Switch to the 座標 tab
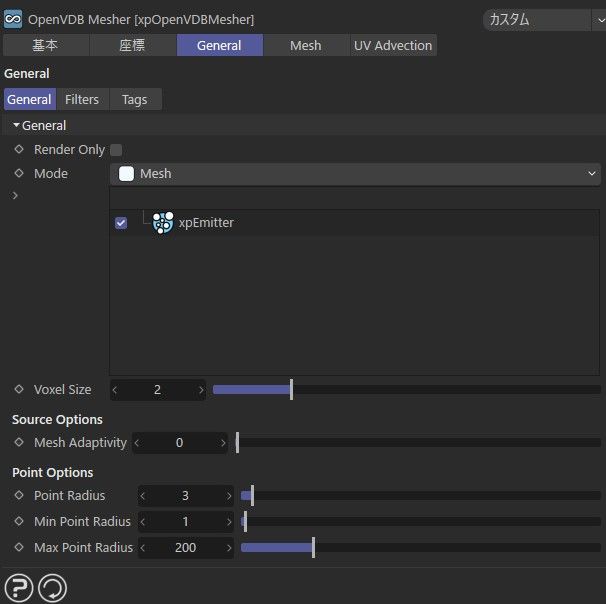Screen dimensions: 606x604 pos(133,45)
